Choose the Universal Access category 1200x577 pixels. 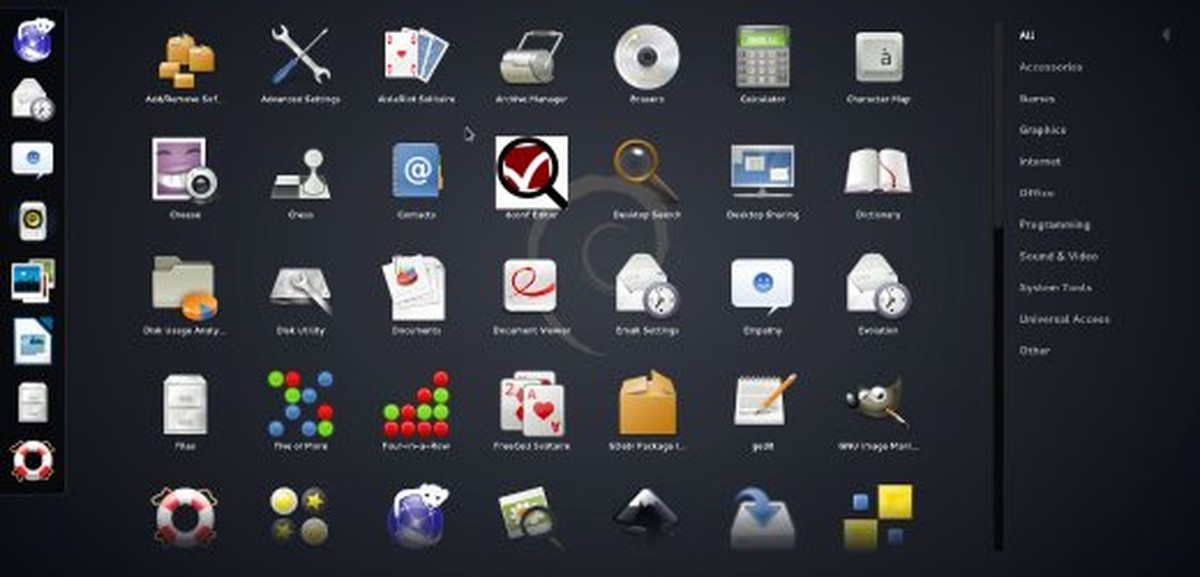pyautogui.click(x=1064, y=319)
